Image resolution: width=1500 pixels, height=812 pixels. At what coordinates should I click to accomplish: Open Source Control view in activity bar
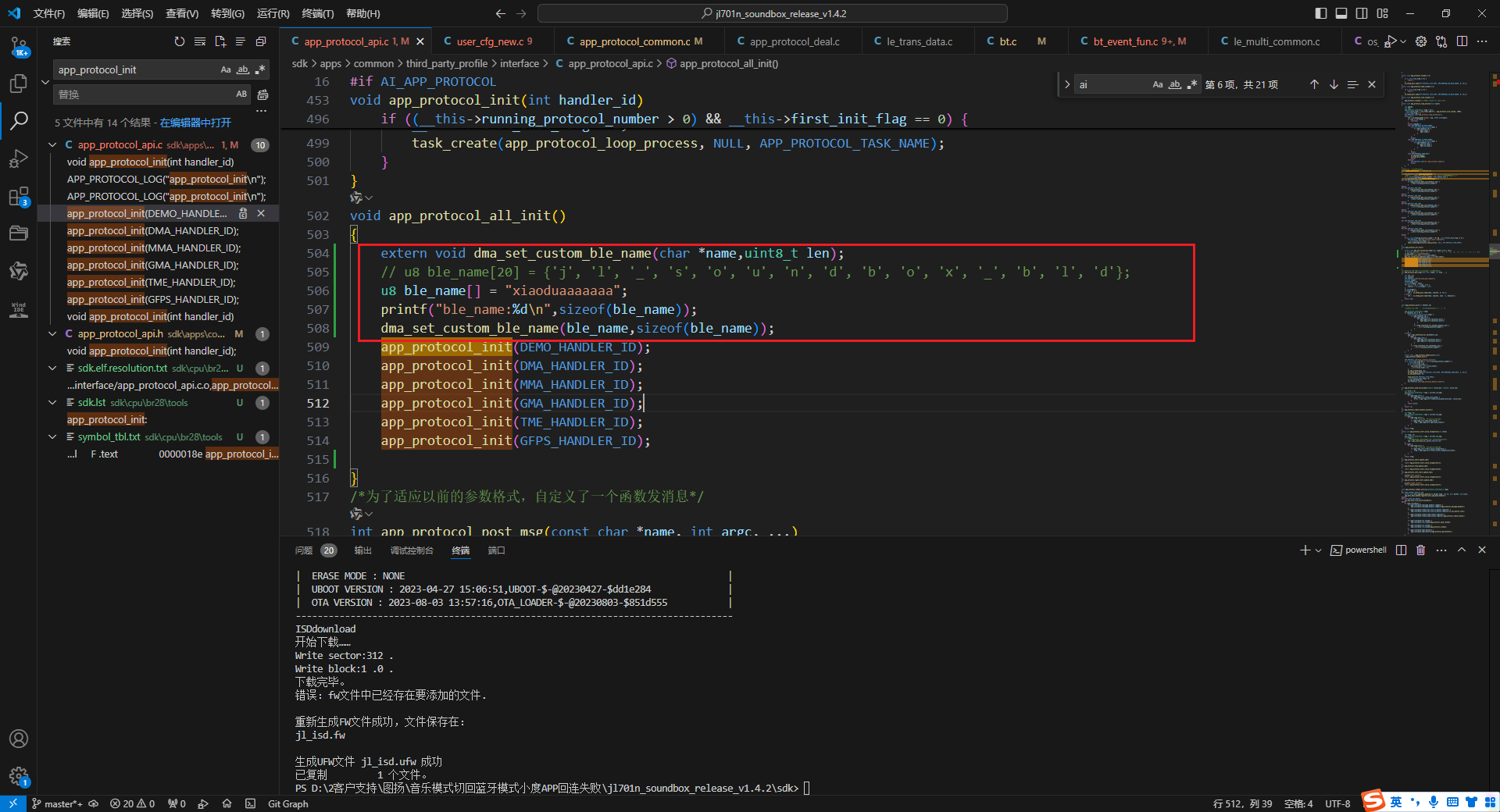tap(19, 47)
